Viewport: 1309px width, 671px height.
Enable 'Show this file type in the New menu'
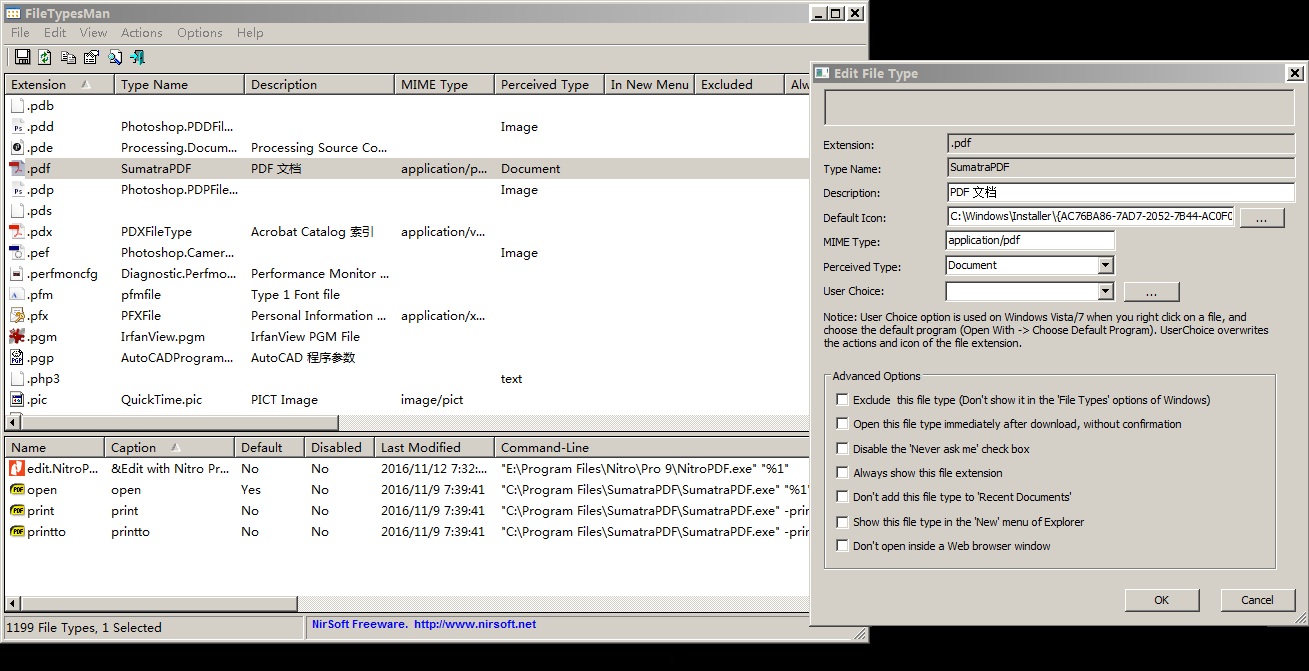[x=843, y=522]
